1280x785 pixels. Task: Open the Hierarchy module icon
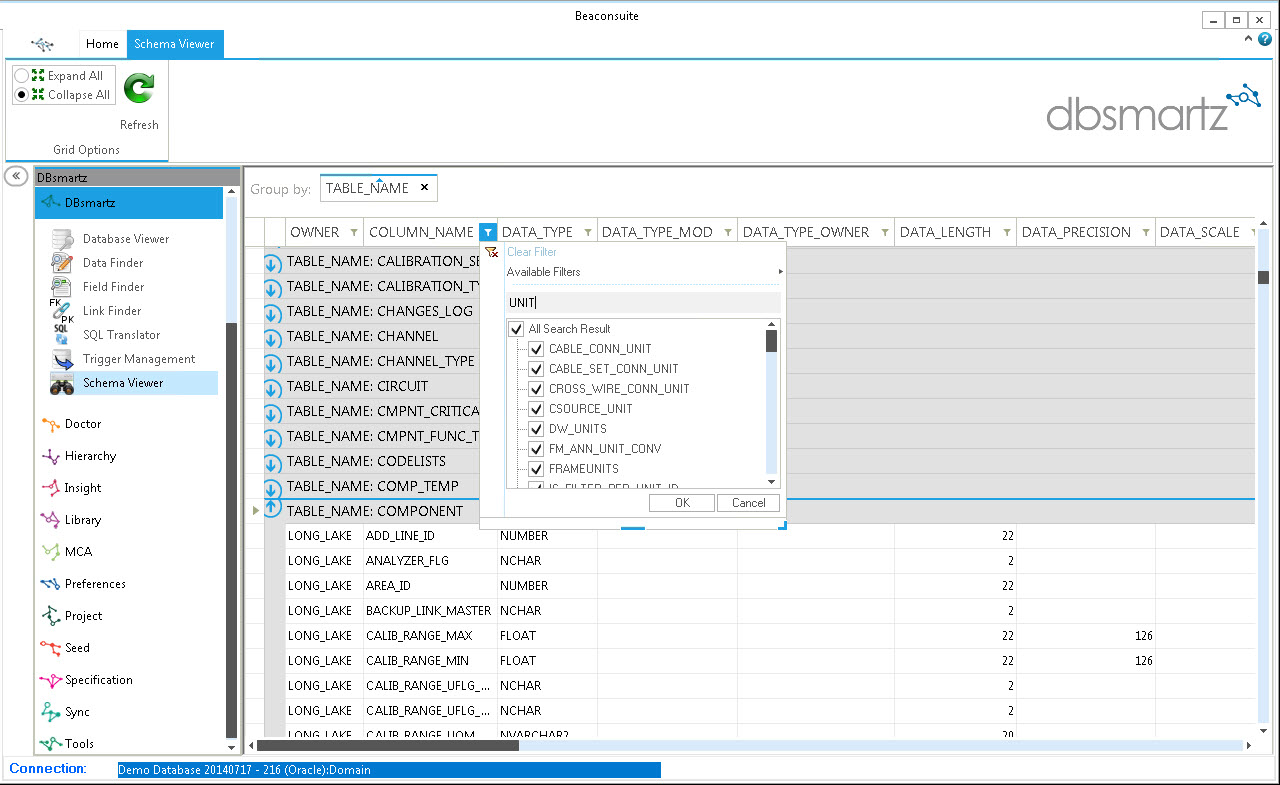click(x=50, y=456)
